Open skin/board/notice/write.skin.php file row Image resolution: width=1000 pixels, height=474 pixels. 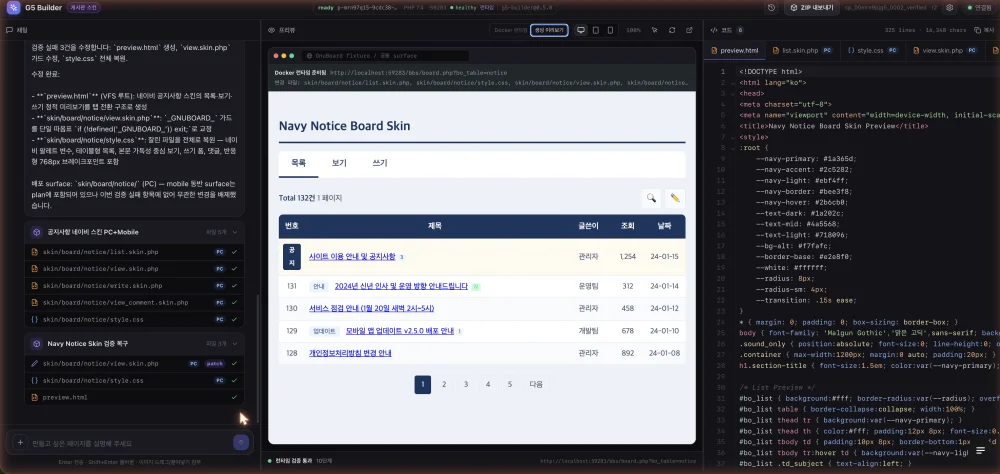coord(135,285)
